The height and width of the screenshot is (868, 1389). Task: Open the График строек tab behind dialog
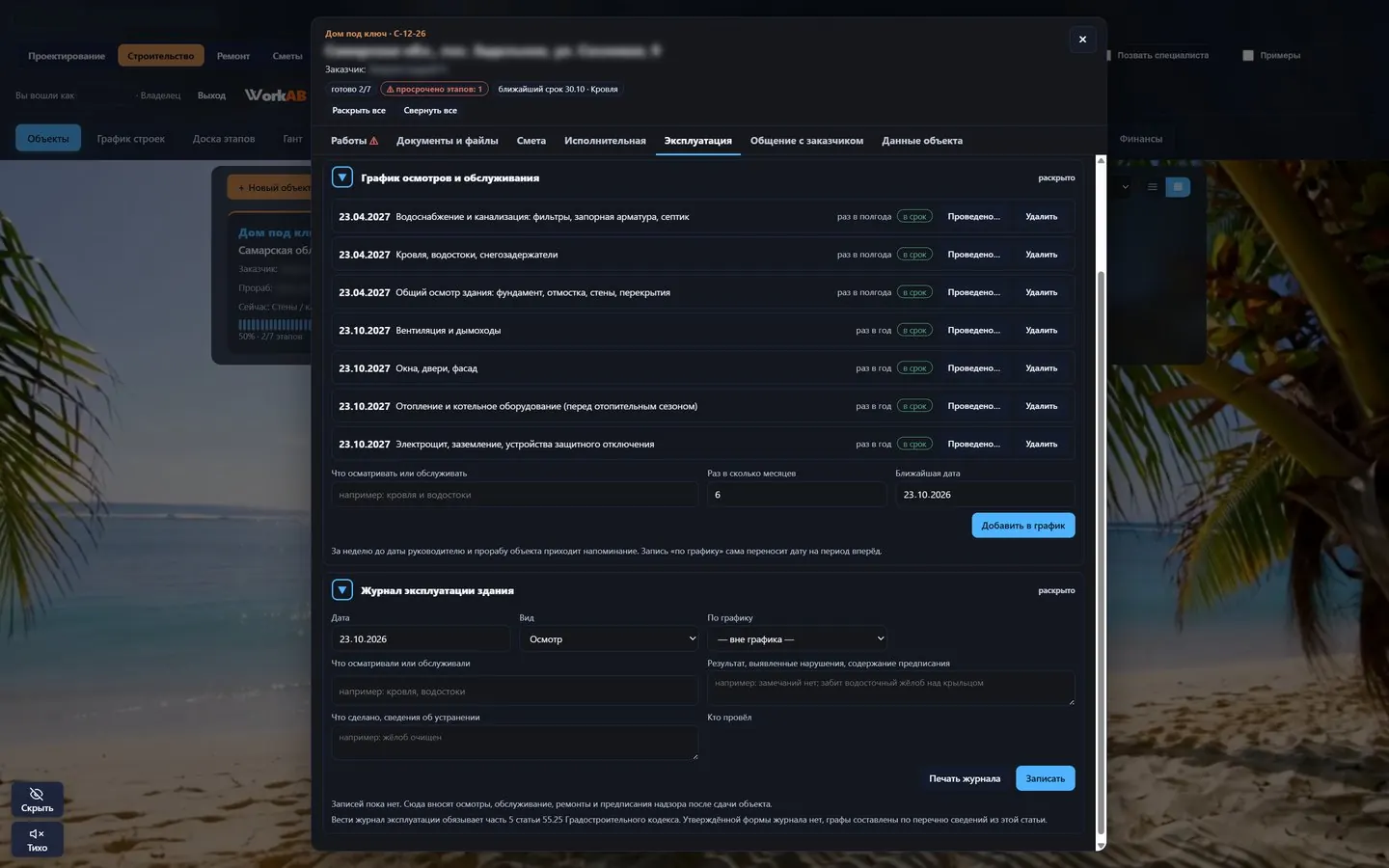coord(130,139)
